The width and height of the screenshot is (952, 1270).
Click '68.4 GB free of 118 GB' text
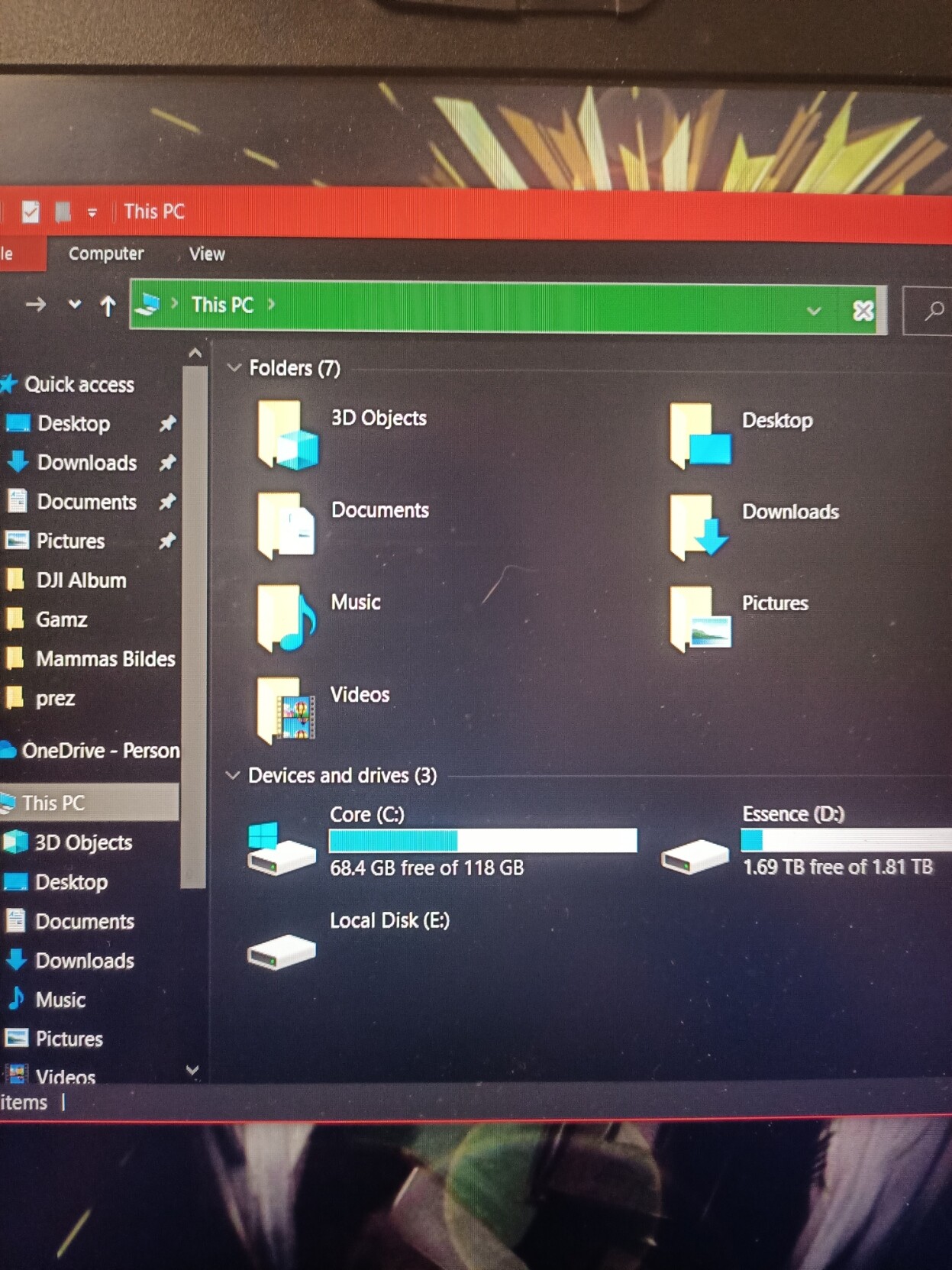pyautogui.click(x=427, y=868)
